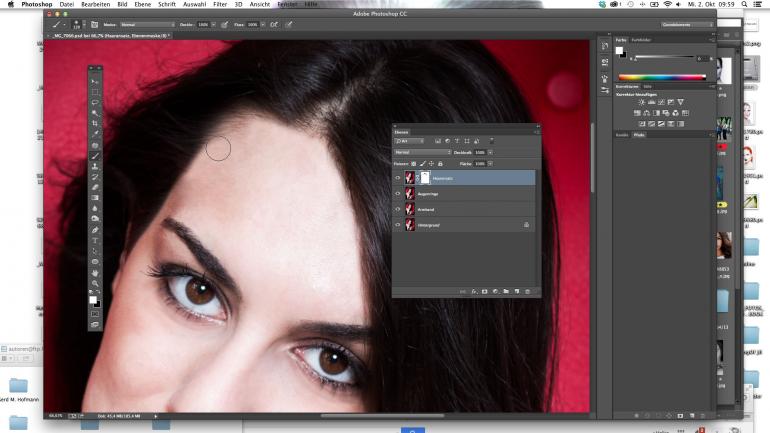Select the Hand tool in the toolbox

coord(95,272)
